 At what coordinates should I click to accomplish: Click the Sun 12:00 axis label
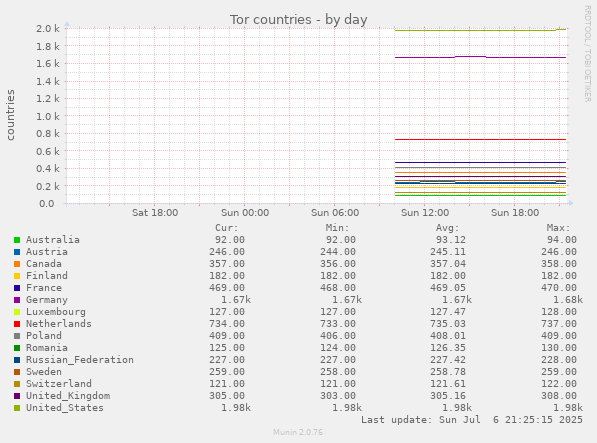click(x=425, y=213)
